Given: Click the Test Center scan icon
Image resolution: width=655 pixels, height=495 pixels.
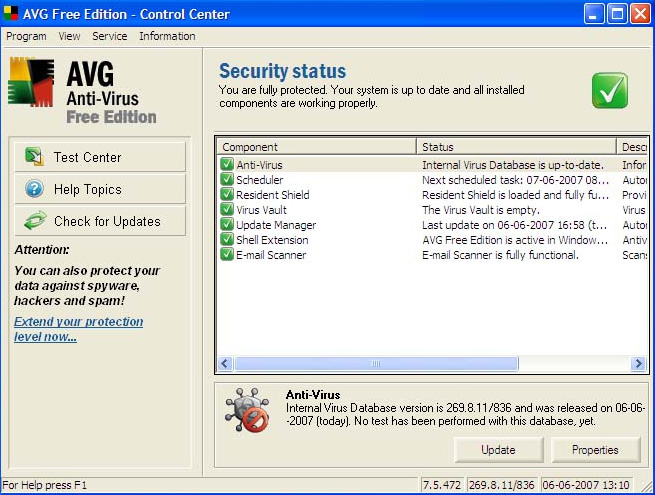Looking at the screenshot, I should tap(34, 157).
